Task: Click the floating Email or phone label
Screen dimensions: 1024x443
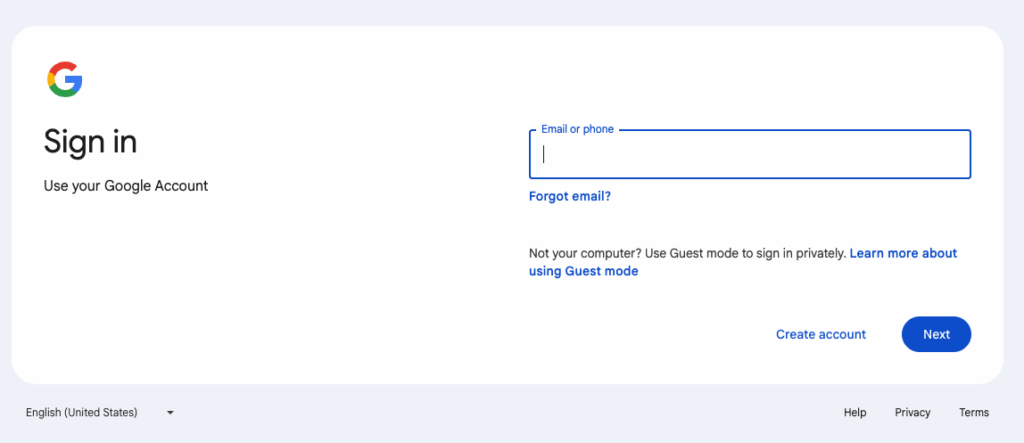Action: (x=577, y=129)
